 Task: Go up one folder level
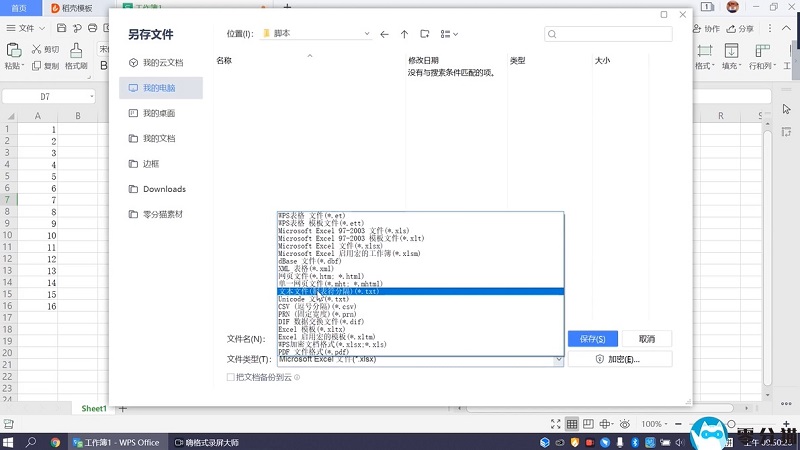(404, 34)
